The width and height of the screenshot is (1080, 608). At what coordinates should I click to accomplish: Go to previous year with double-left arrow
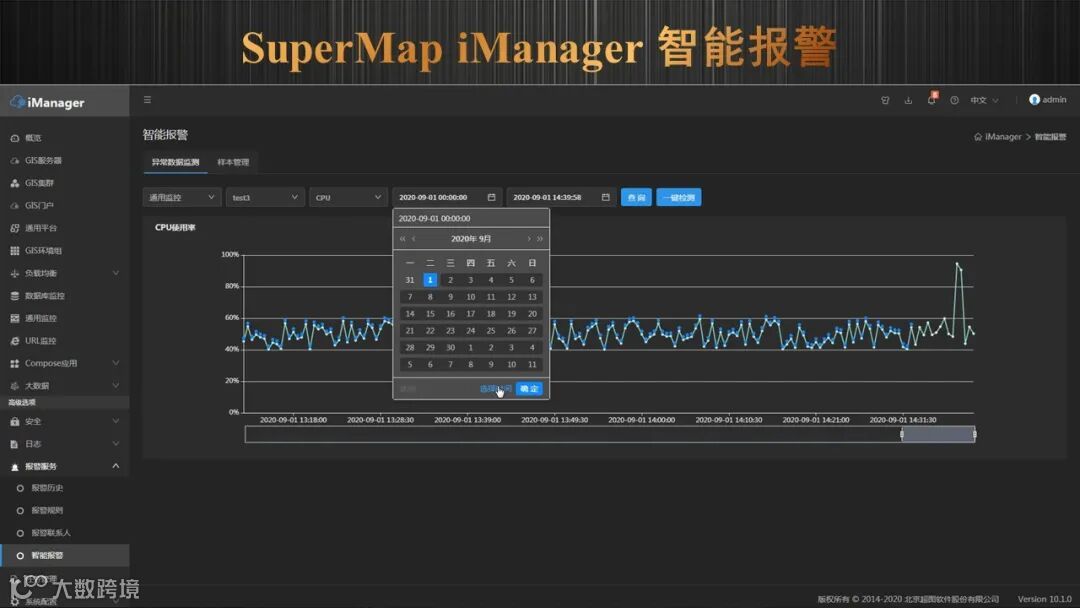pos(402,239)
